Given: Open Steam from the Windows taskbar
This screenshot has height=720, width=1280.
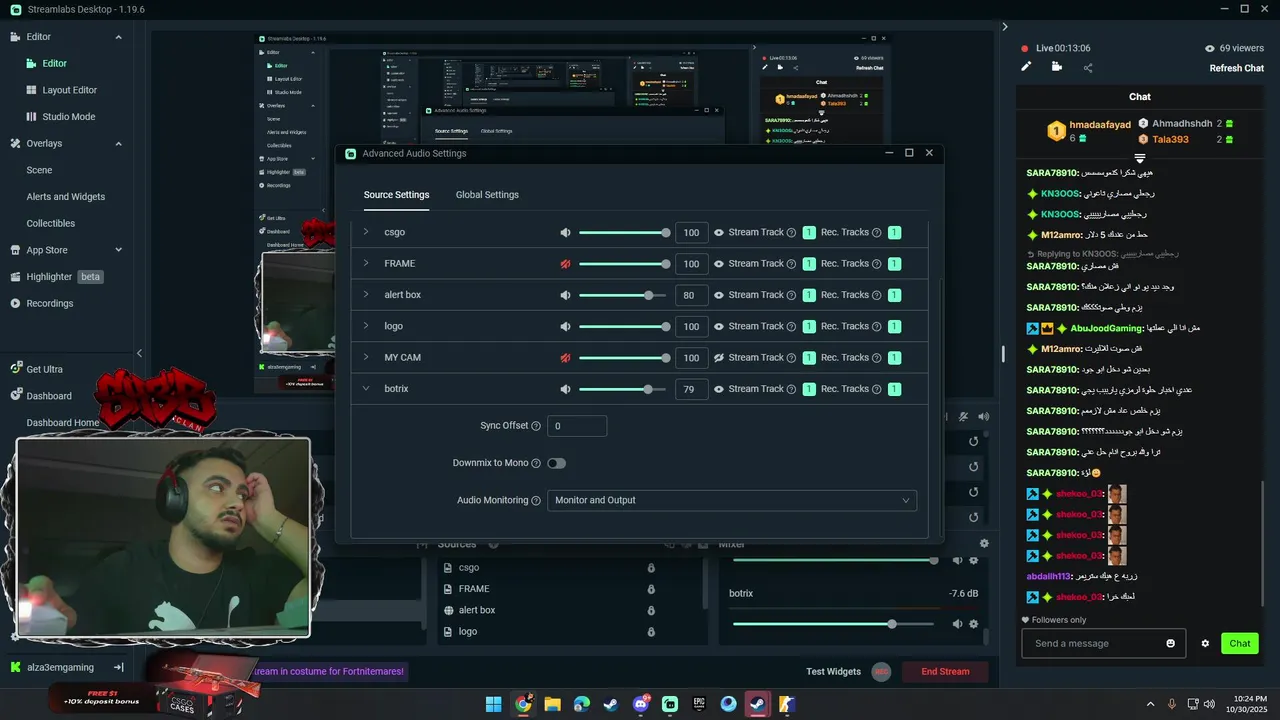Looking at the screenshot, I should (611, 704).
